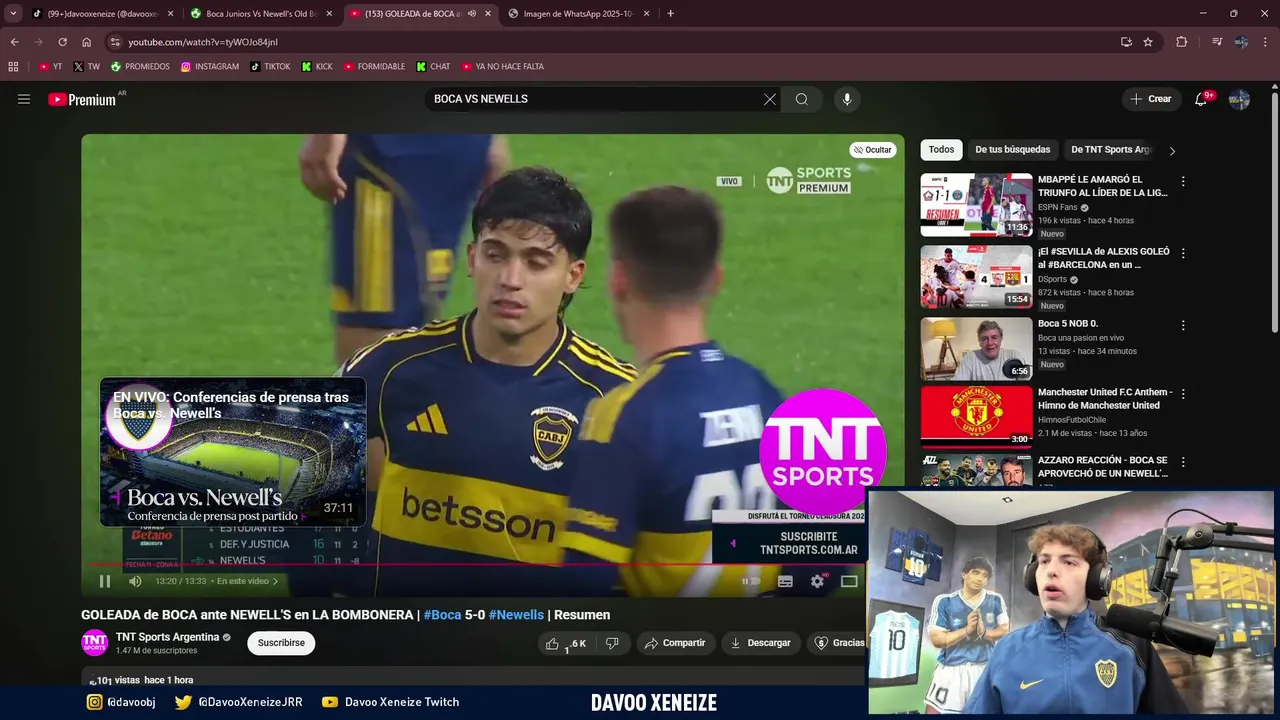Screen dimensions: 1280x720
Task: Pause the video with the player button
Action: click(x=105, y=581)
